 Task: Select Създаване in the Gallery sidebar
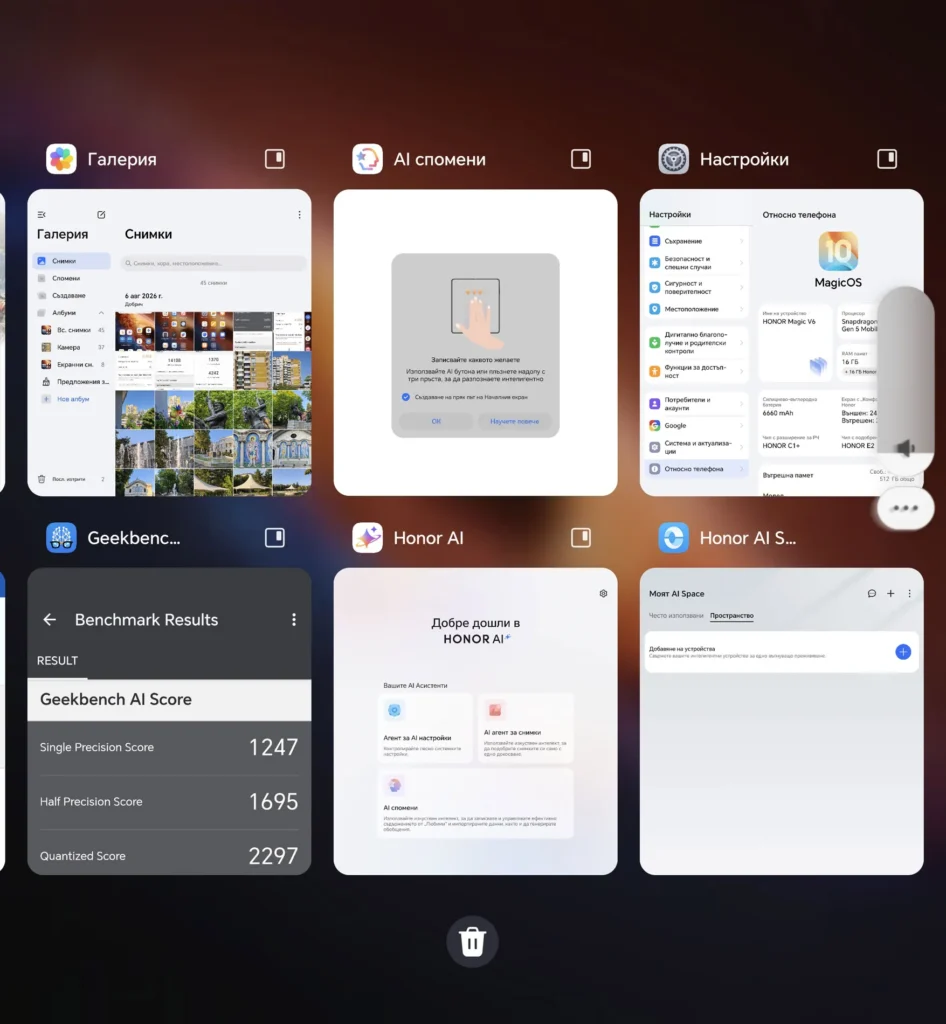click(x=72, y=295)
